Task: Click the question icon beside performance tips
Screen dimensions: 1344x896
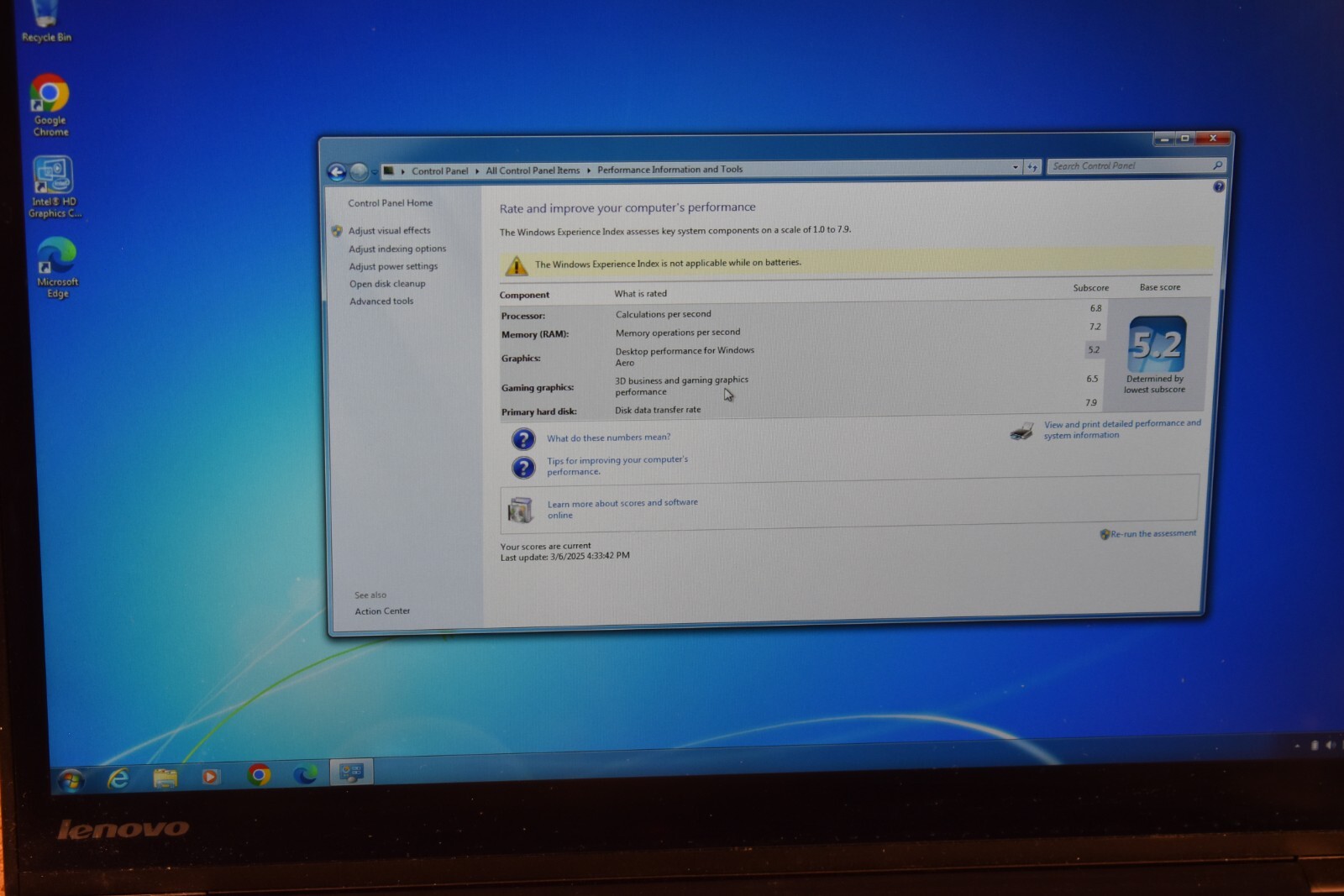Action: pyautogui.click(x=523, y=467)
